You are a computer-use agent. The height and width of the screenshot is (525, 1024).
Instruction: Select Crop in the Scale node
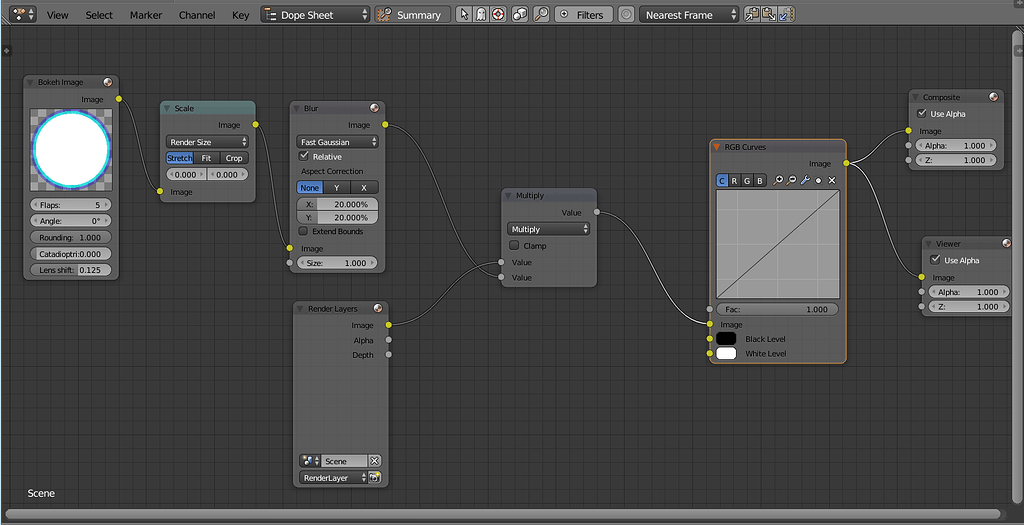(234, 158)
